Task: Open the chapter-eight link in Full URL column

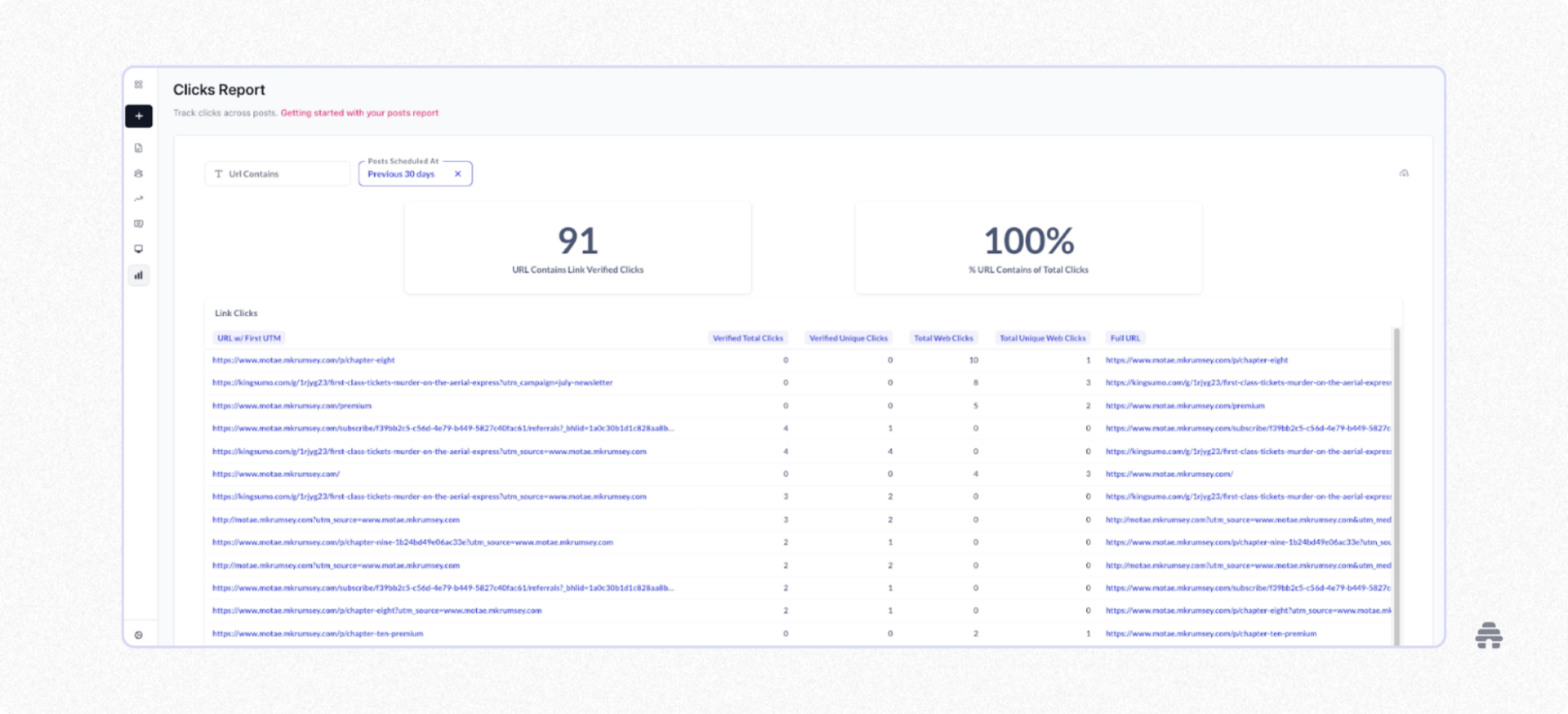Action: click(x=1197, y=360)
